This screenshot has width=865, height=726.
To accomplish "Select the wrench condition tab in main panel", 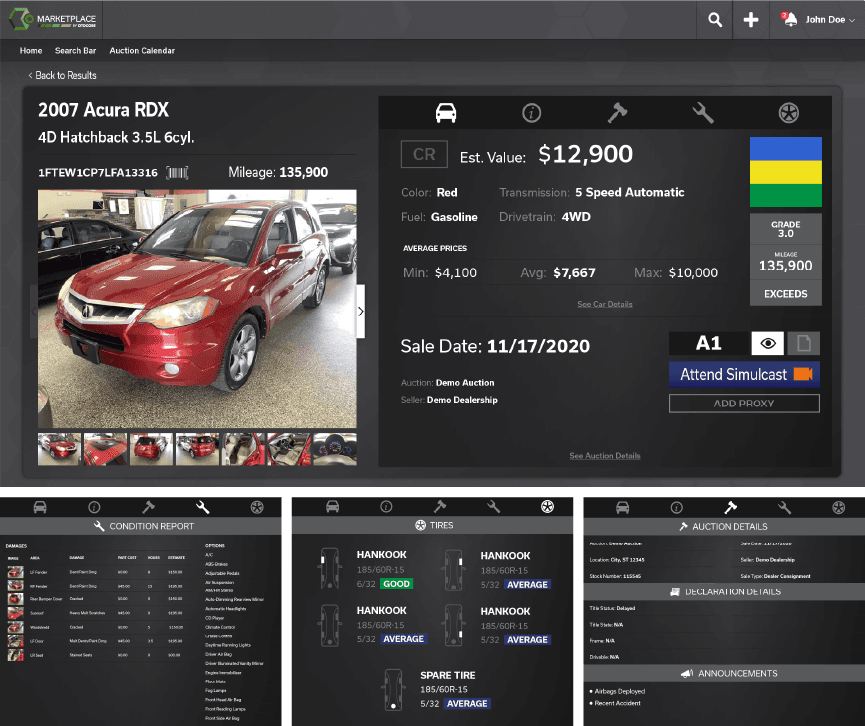I will point(703,113).
